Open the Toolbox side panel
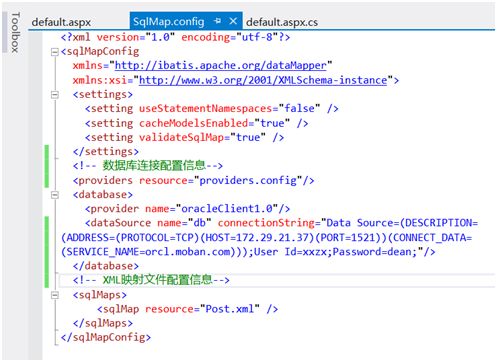 15,32
